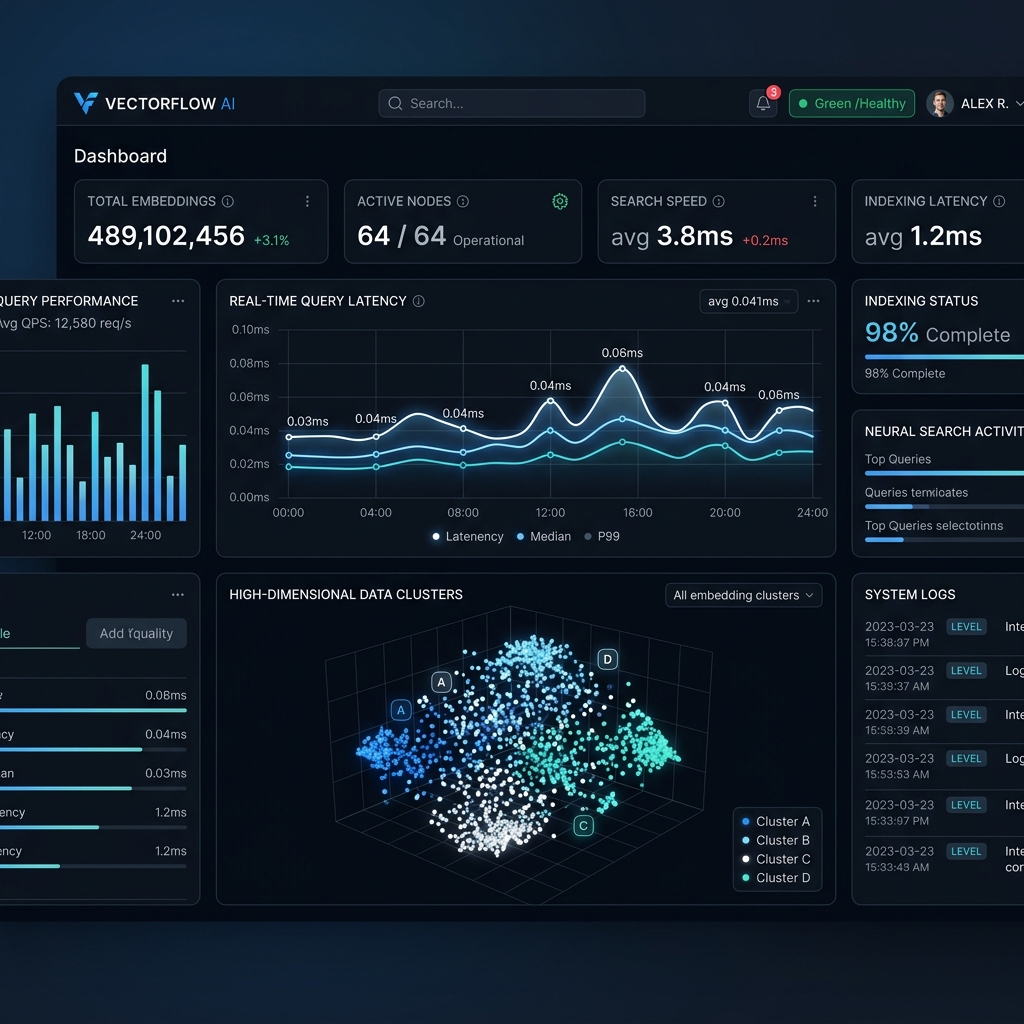Expand the All embedding clusters dropdown
Image resolution: width=1024 pixels, height=1024 pixels.
tap(743, 595)
